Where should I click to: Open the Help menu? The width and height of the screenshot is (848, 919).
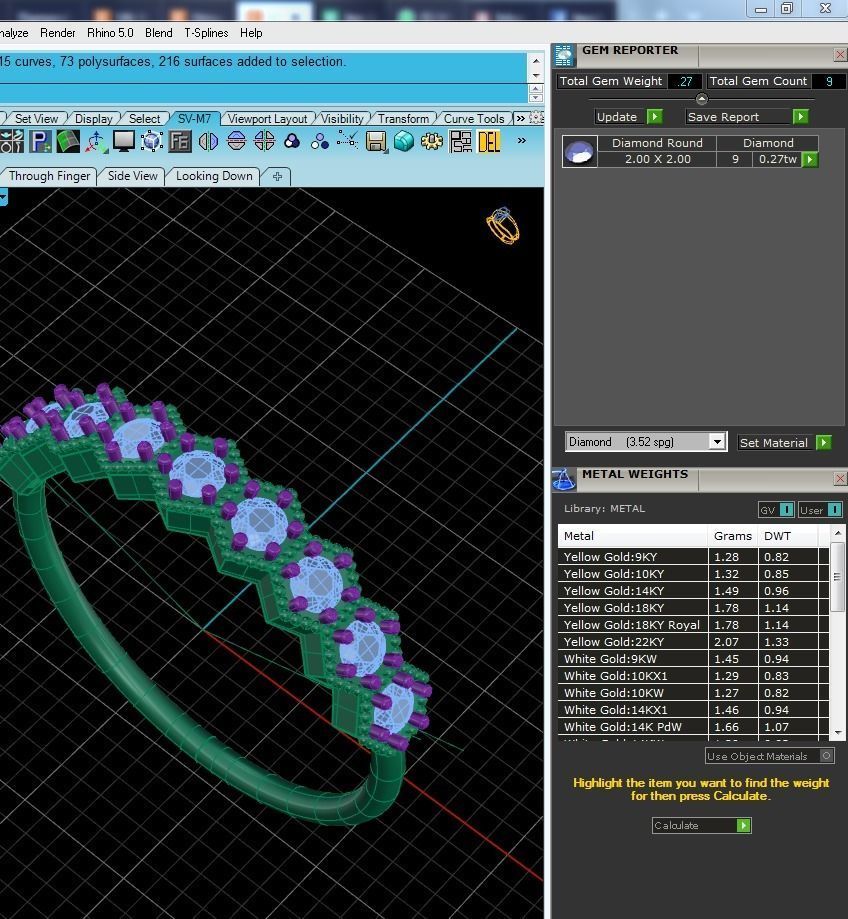251,33
